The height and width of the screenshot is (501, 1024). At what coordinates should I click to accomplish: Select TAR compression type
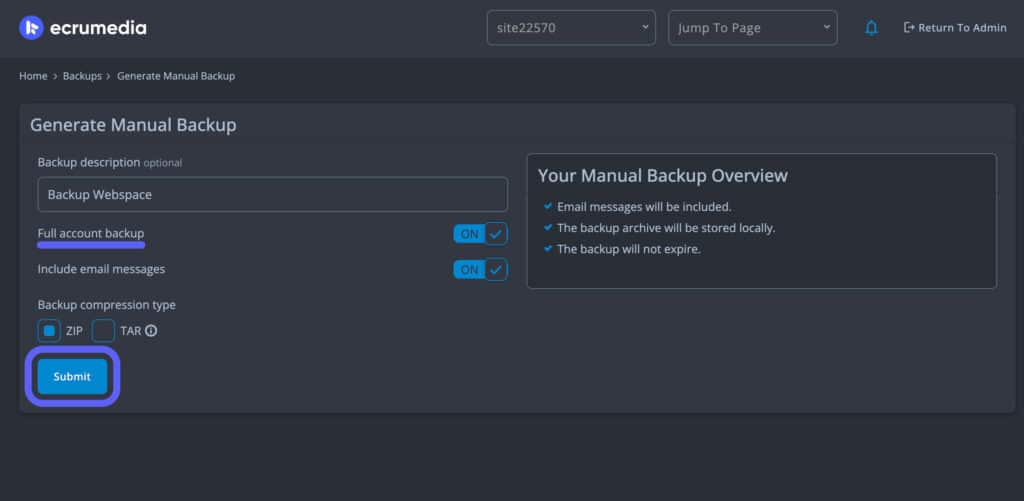103,331
